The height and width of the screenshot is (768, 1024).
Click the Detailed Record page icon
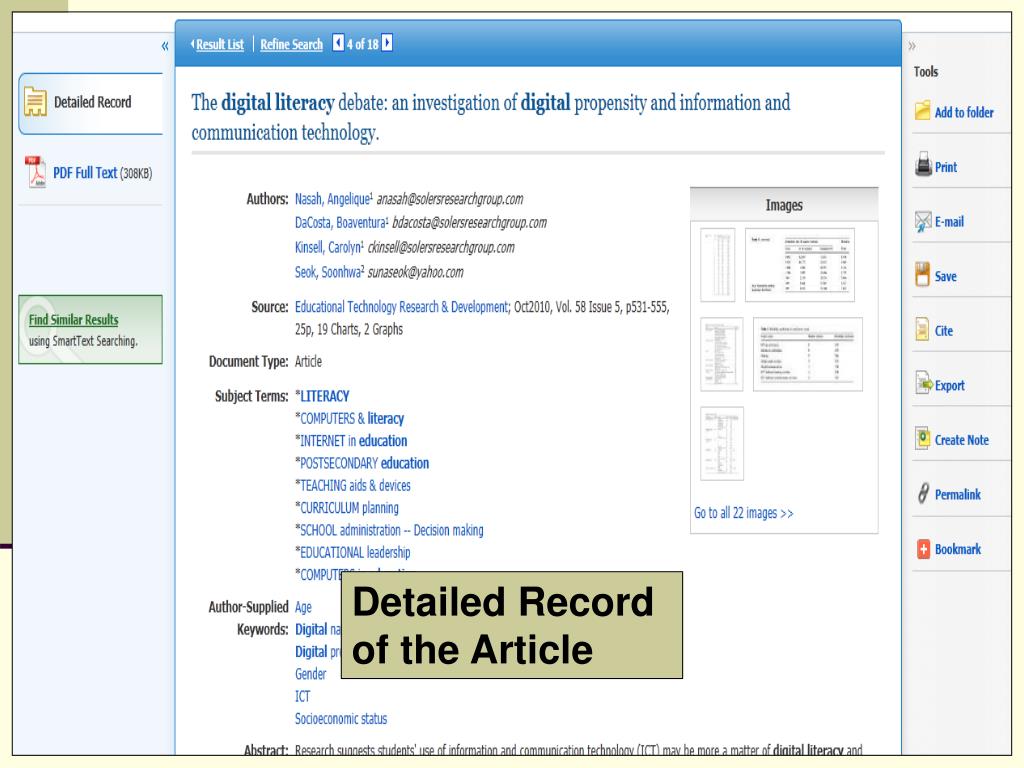[x=35, y=102]
